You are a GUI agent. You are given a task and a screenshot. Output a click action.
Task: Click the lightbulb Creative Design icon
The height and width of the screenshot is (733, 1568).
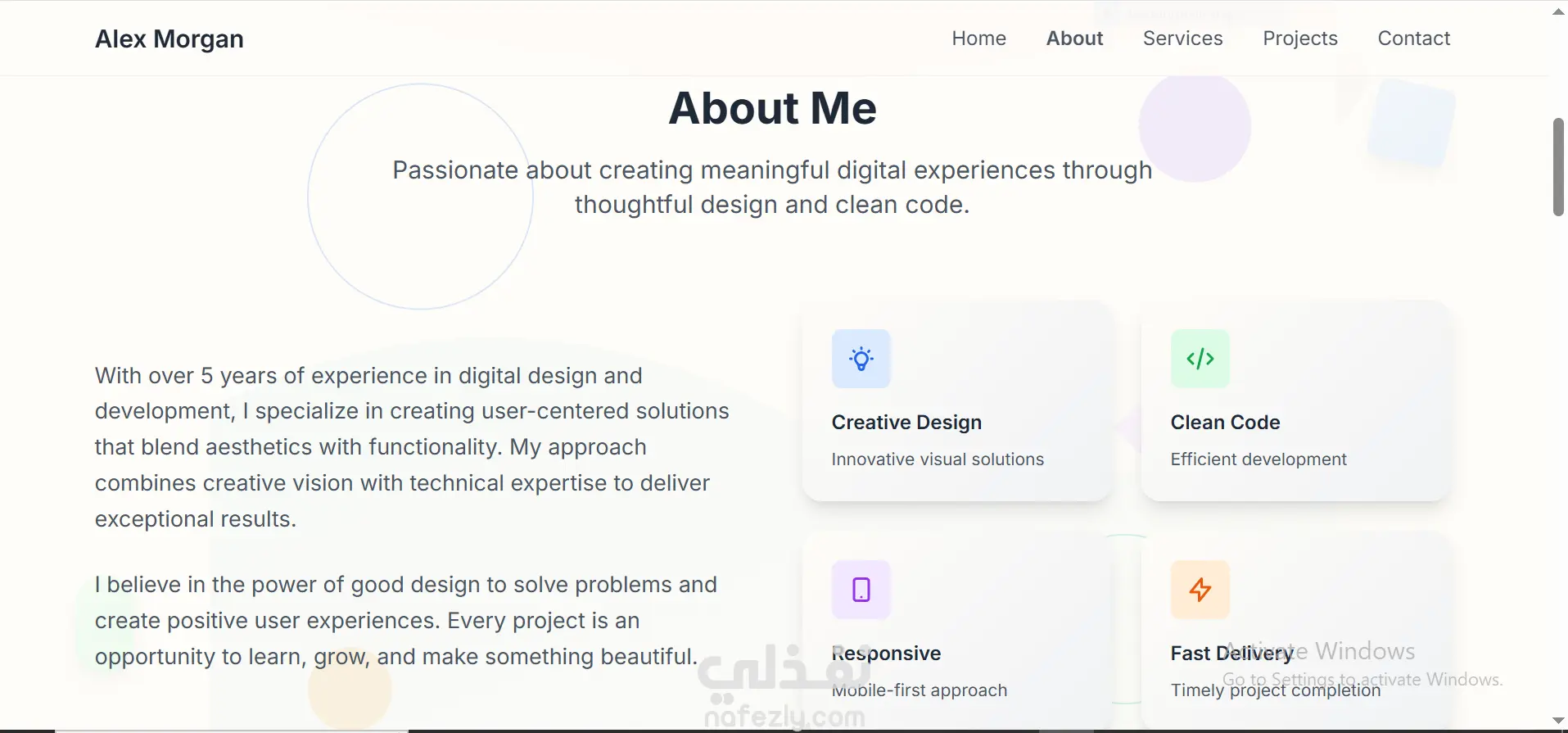coord(861,359)
